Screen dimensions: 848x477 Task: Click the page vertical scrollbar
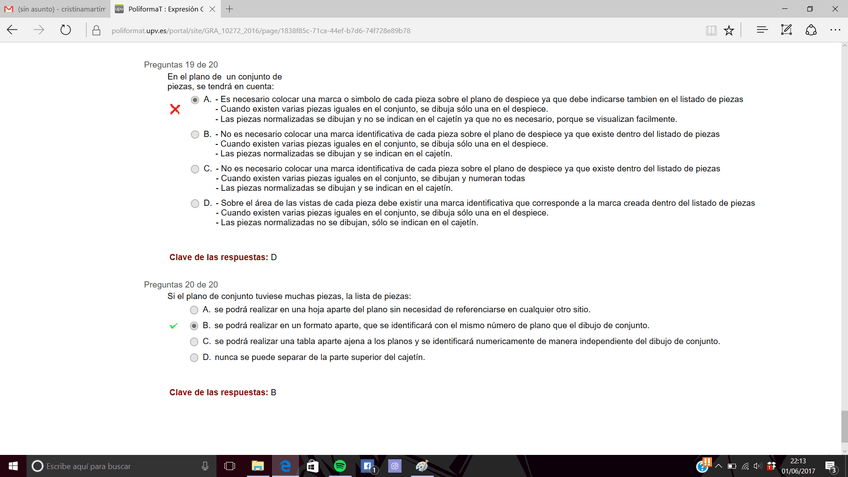(843, 250)
